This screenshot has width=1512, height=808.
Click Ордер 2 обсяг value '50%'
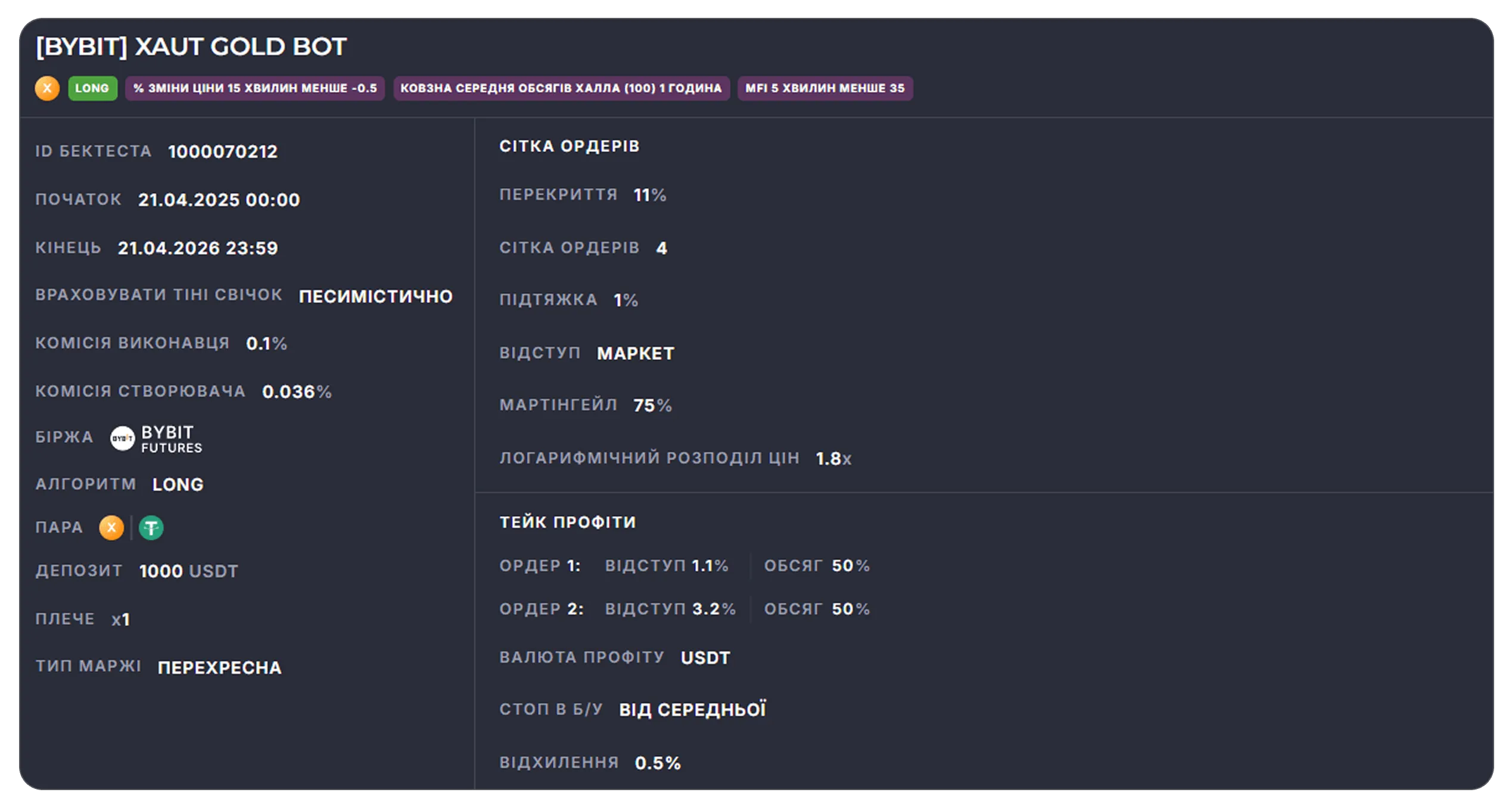click(851, 610)
